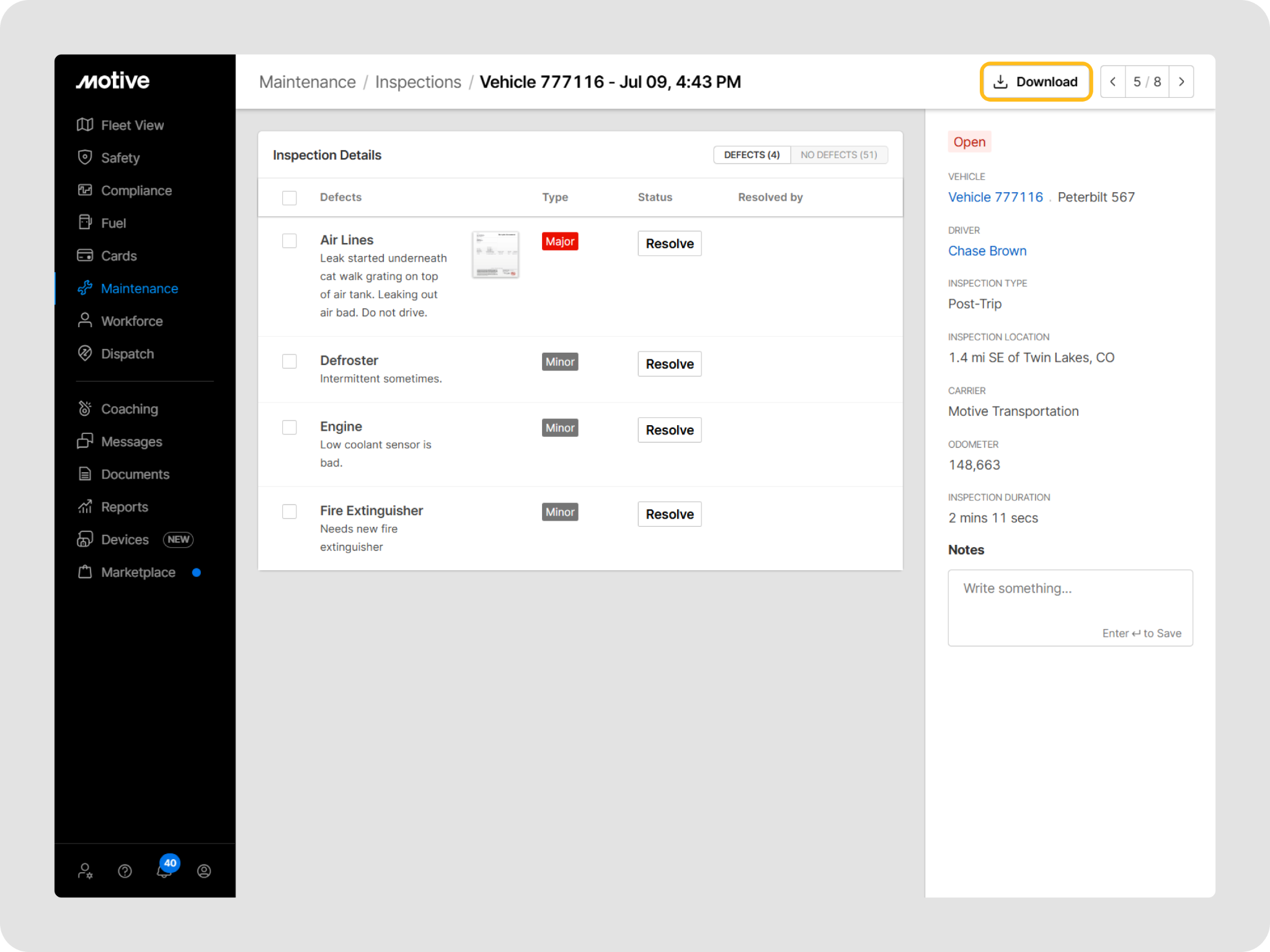1270x952 pixels.
Task: Switch to NO DEFECTS (51) tab
Action: tap(838, 155)
